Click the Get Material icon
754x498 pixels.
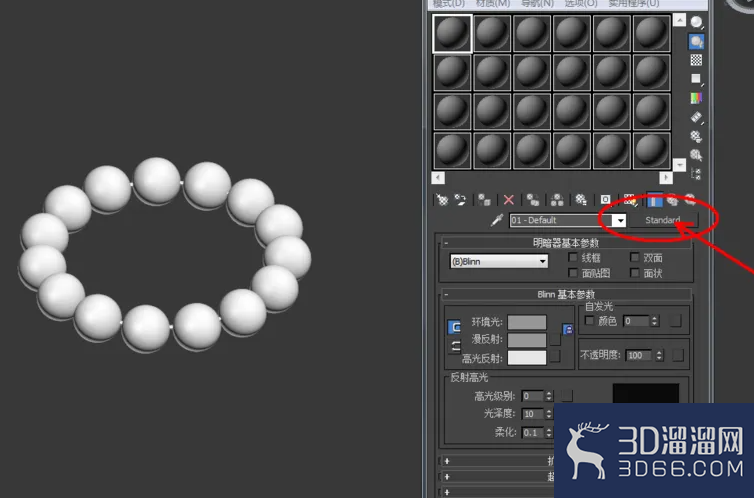pos(442,199)
